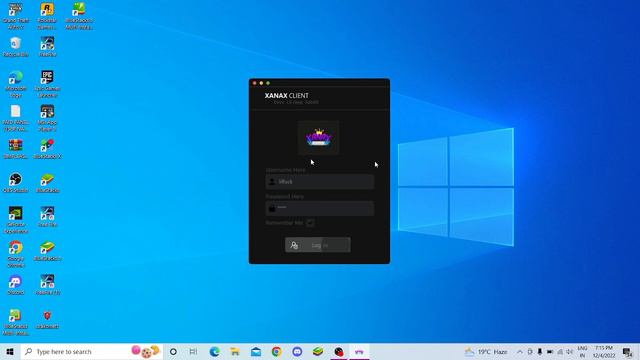The image size is (640, 360).
Task: Select the Recycle Bin desktop icon
Action: pyautogui.click(x=16, y=47)
